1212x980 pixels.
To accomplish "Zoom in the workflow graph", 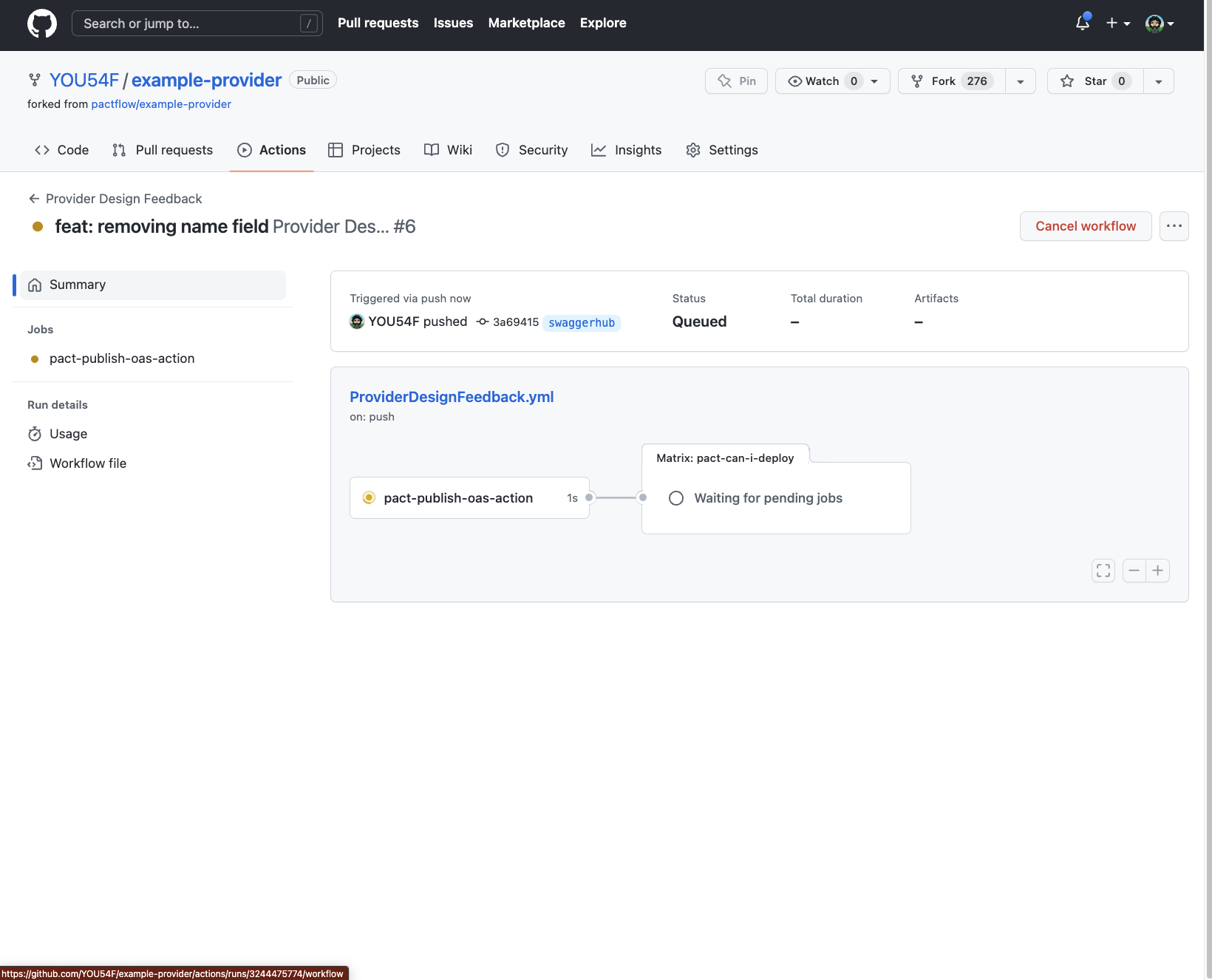I will (x=1157, y=571).
